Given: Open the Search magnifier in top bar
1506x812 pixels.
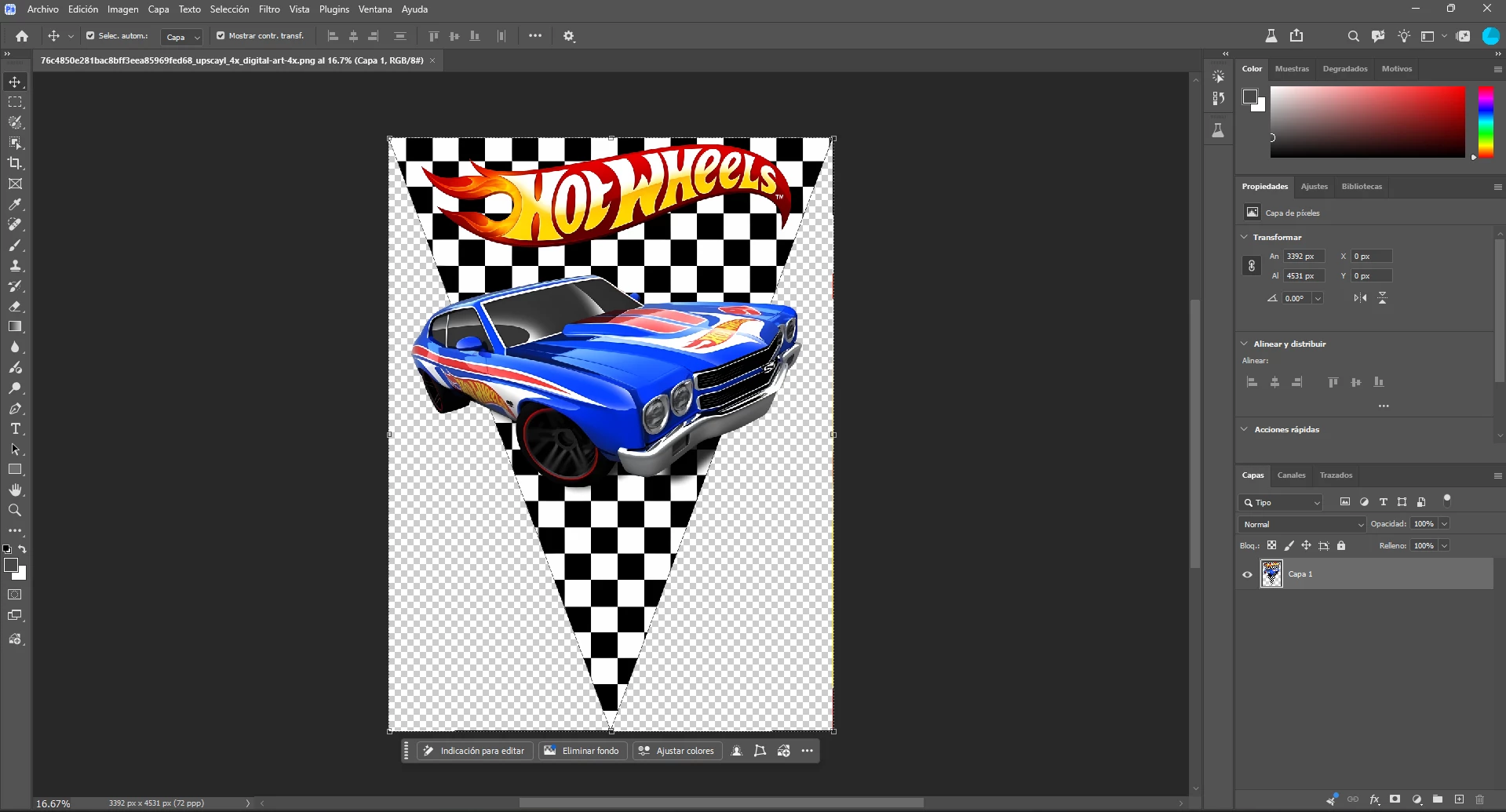Looking at the screenshot, I should (1353, 36).
